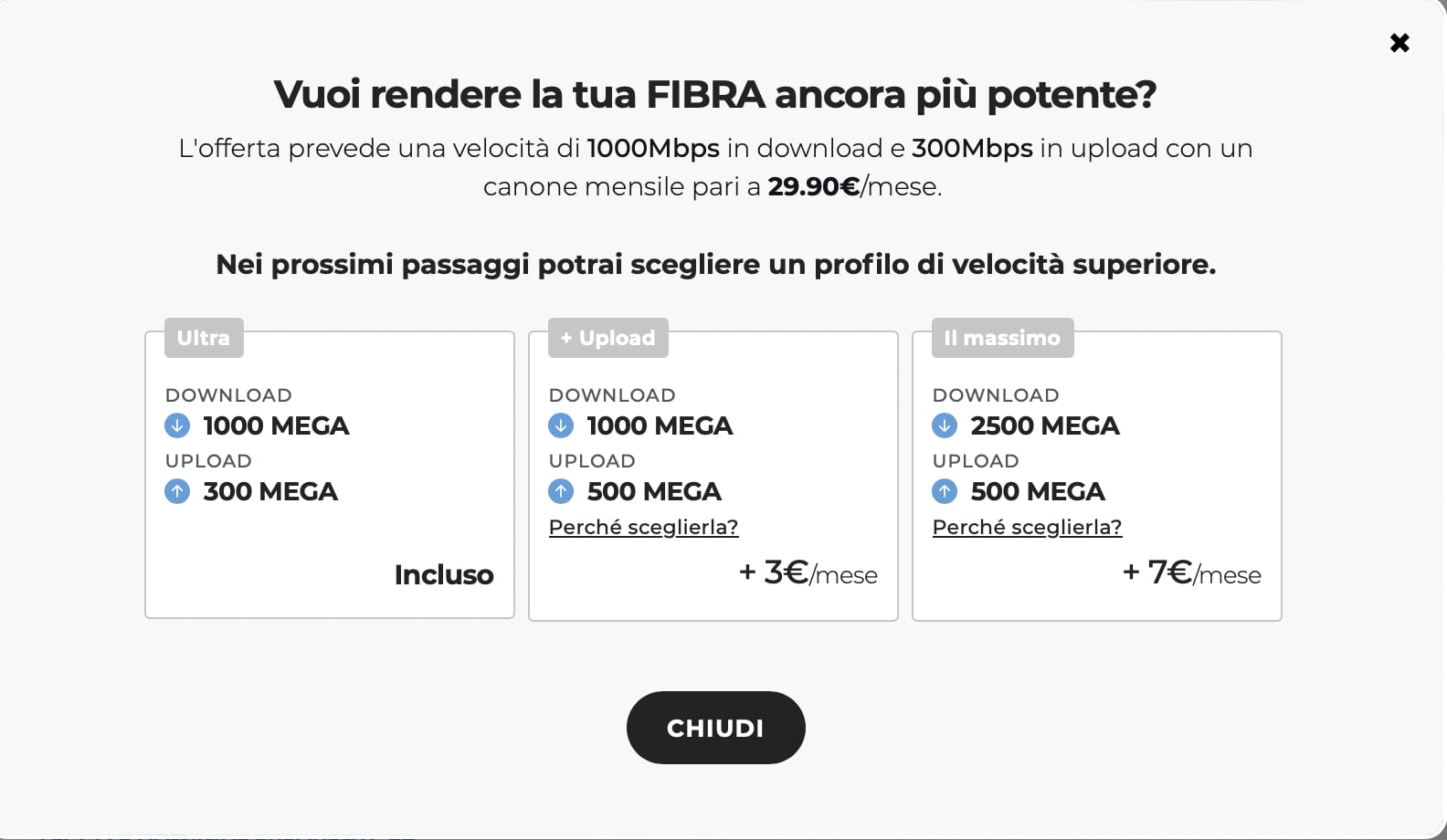Open 'Perché sceglierla?' link in + Upload card

tap(643, 527)
